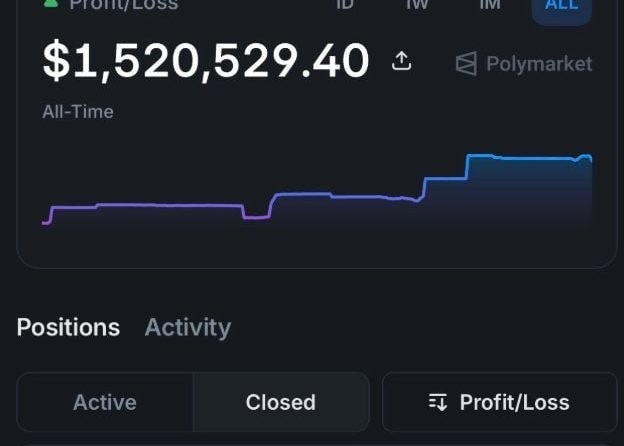The height and width of the screenshot is (446, 624).
Task: Click the green Profit/Loss indicator icon
Action: pyautogui.click(x=50, y=4)
